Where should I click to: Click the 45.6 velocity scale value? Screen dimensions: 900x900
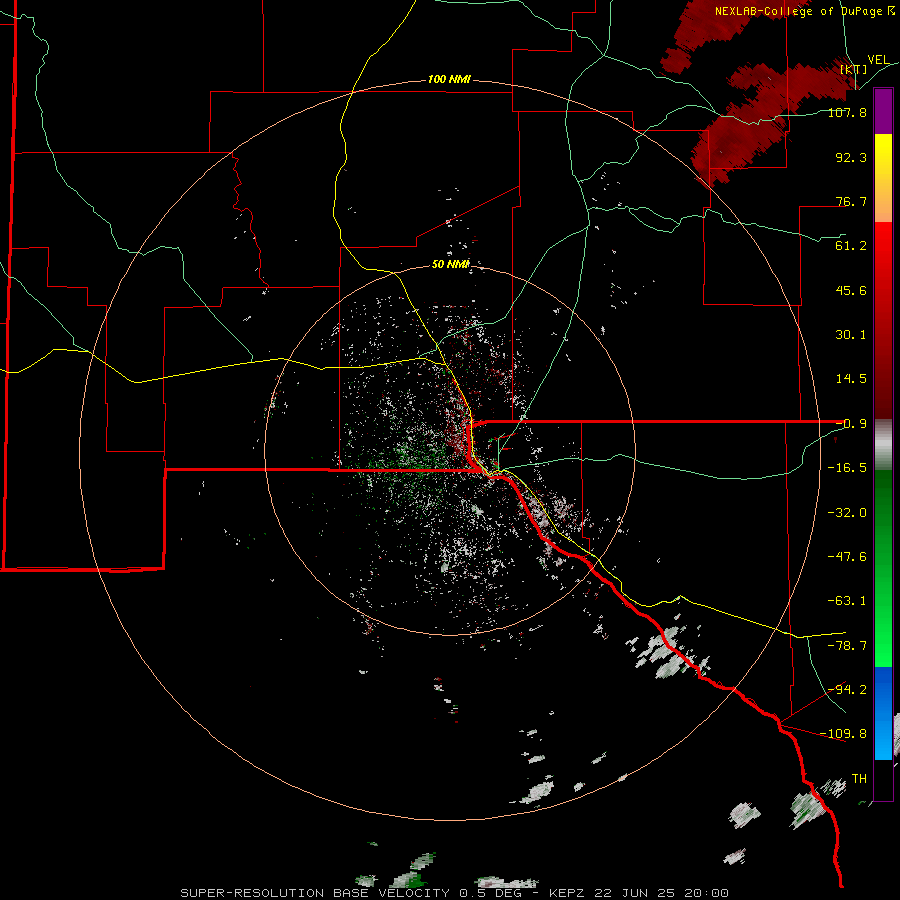click(x=851, y=290)
